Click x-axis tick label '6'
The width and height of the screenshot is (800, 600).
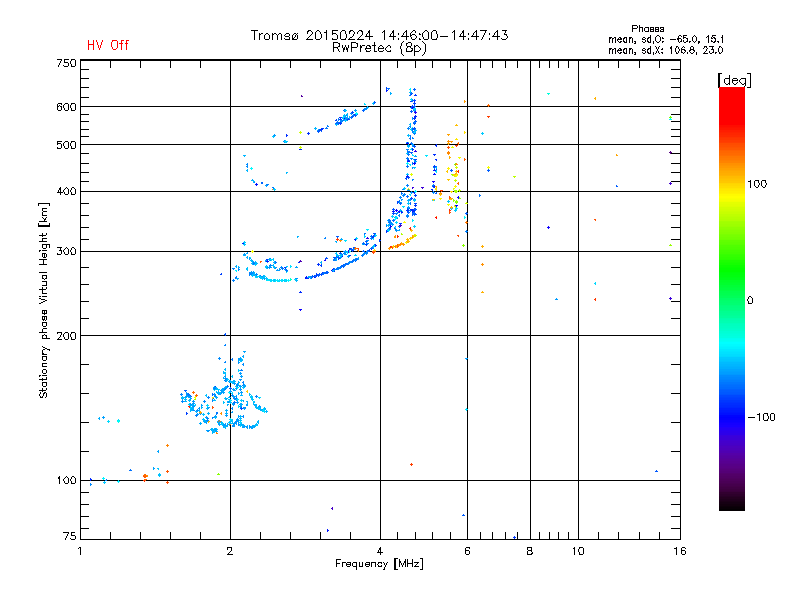click(x=467, y=551)
